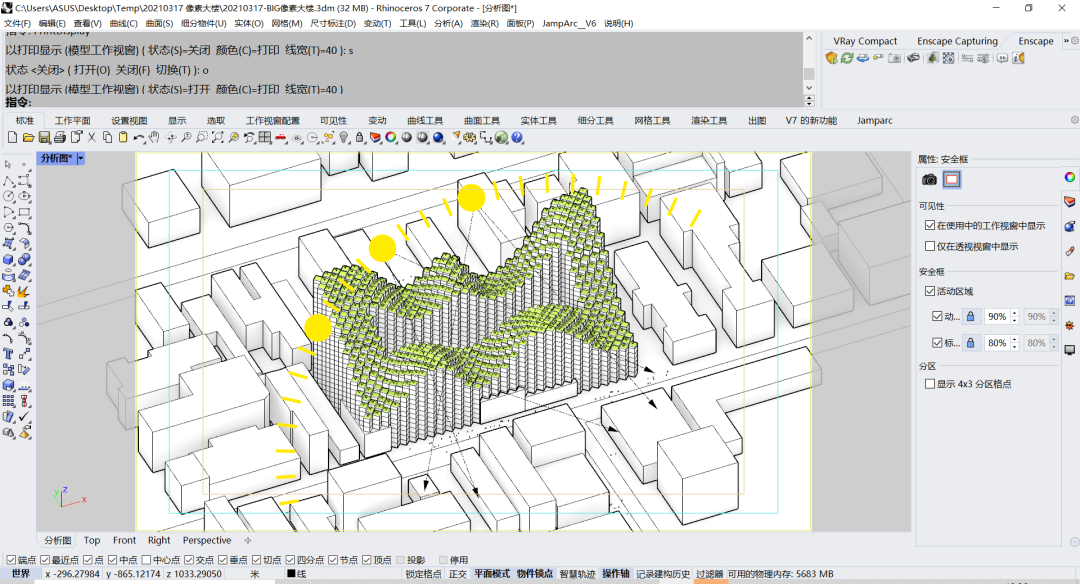Click the monitor display icon on the right panel edge
This screenshot has width=1080, height=584.
click(1069, 349)
